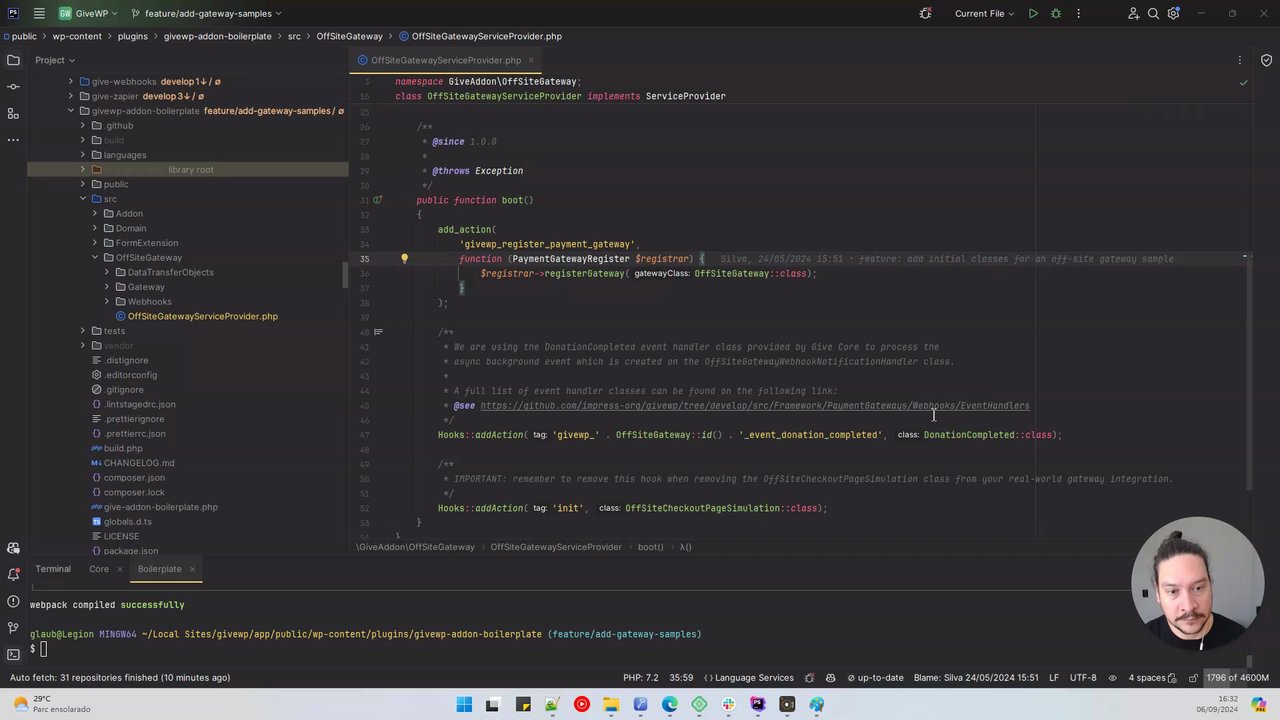Open the feature/add-gateway-samples branch dropdown

tap(206, 14)
